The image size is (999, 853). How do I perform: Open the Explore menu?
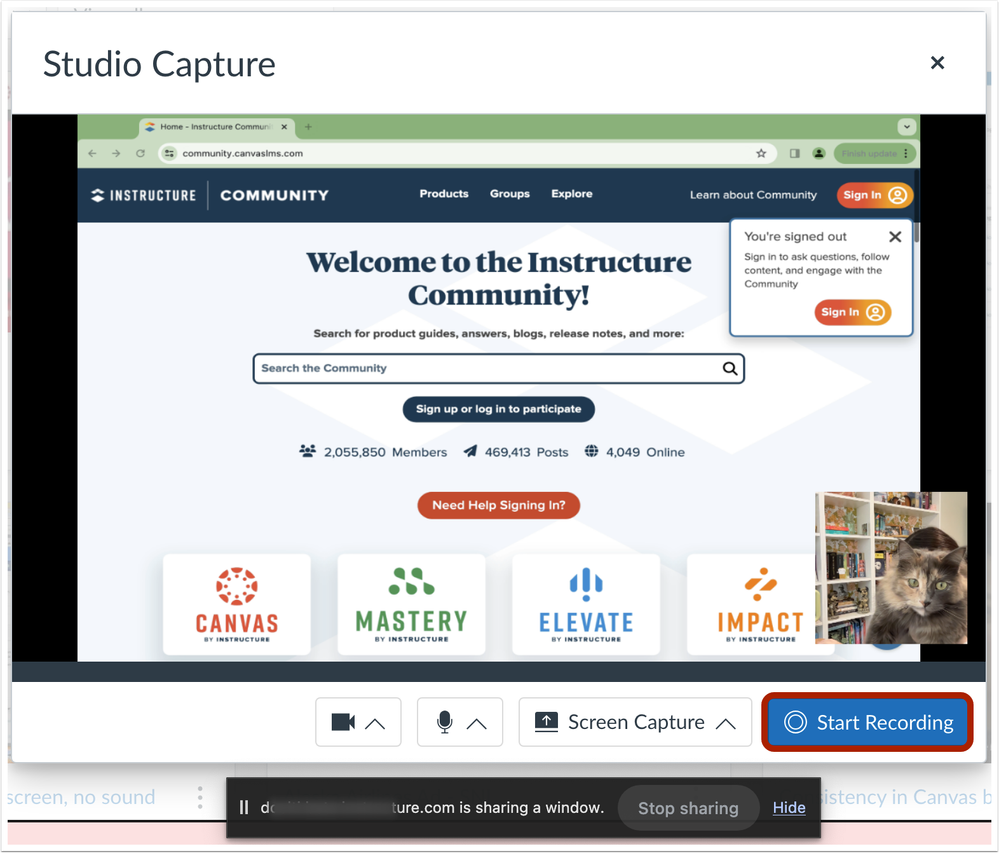(572, 194)
